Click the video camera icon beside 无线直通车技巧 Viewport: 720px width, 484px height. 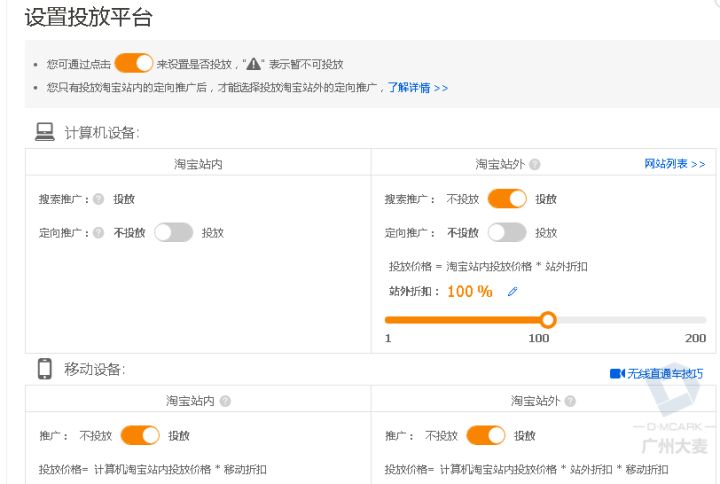click(616, 374)
